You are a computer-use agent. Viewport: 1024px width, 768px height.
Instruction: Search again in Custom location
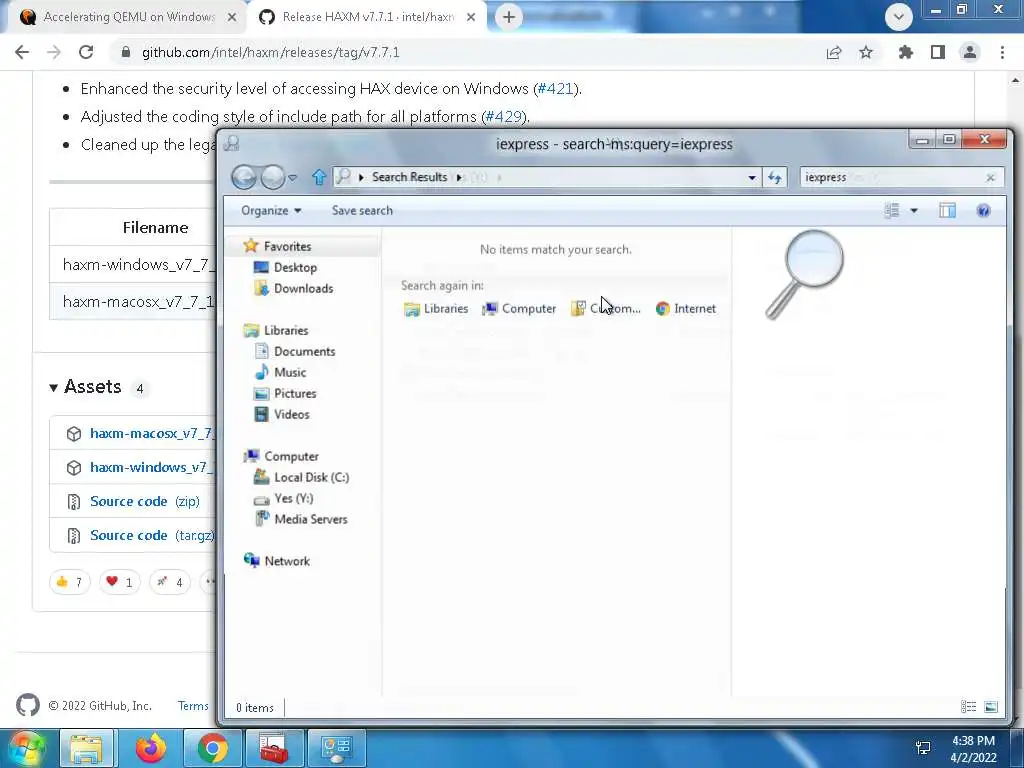point(605,308)
